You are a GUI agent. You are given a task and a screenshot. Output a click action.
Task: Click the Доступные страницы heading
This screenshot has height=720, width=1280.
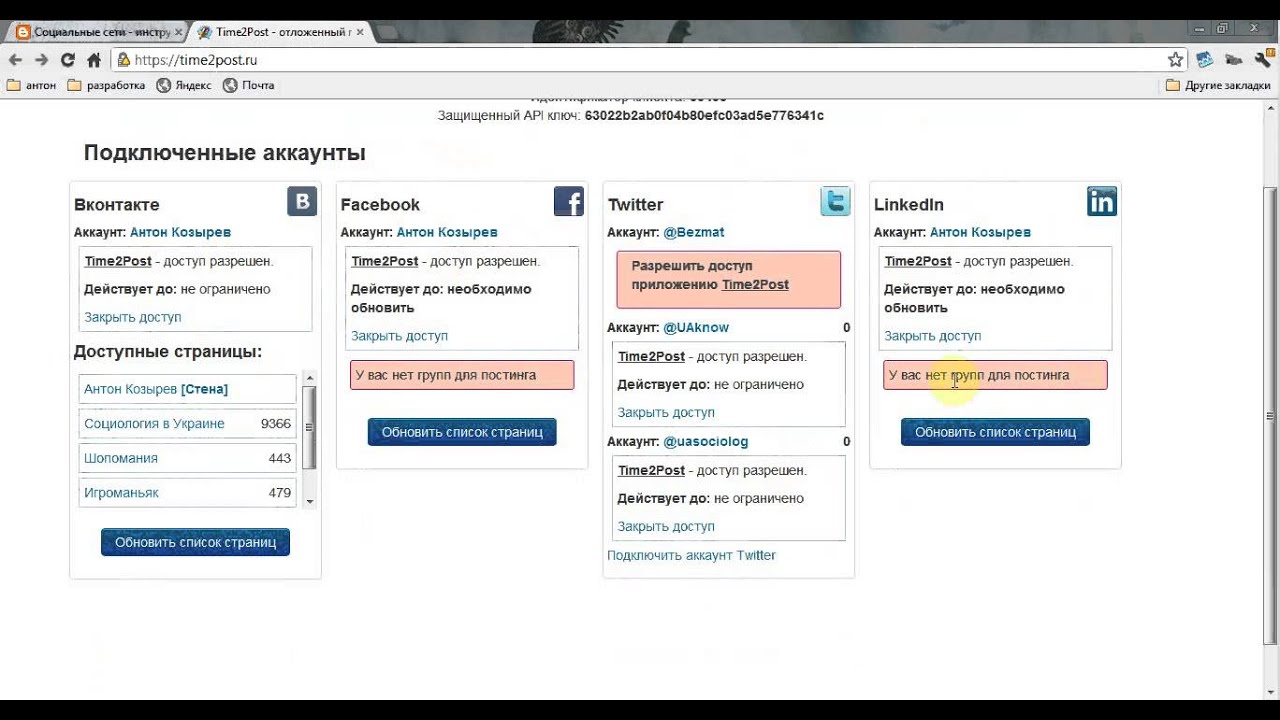point(168,352)
